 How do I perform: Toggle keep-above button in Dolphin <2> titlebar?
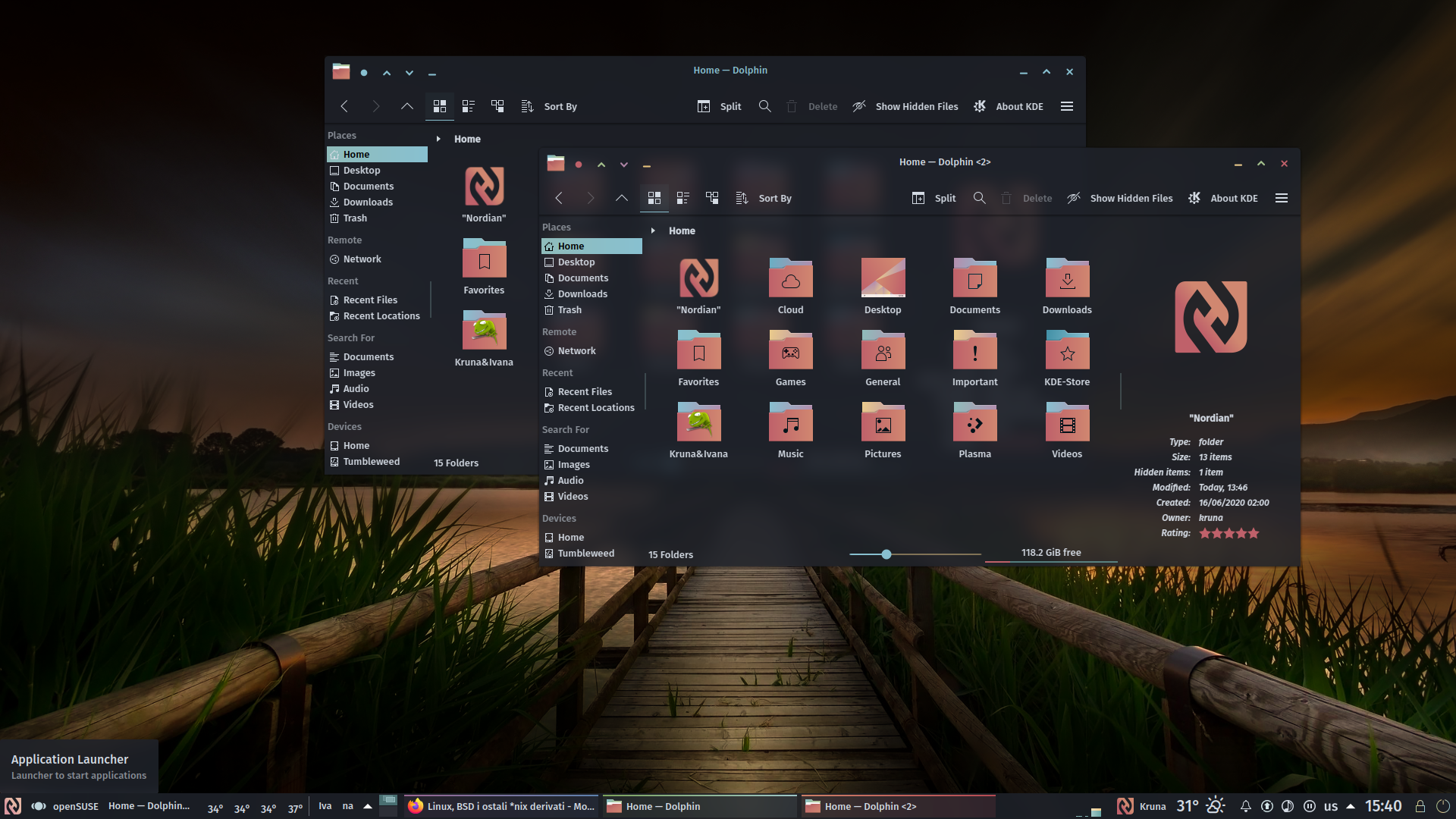[x=601, y=164]
